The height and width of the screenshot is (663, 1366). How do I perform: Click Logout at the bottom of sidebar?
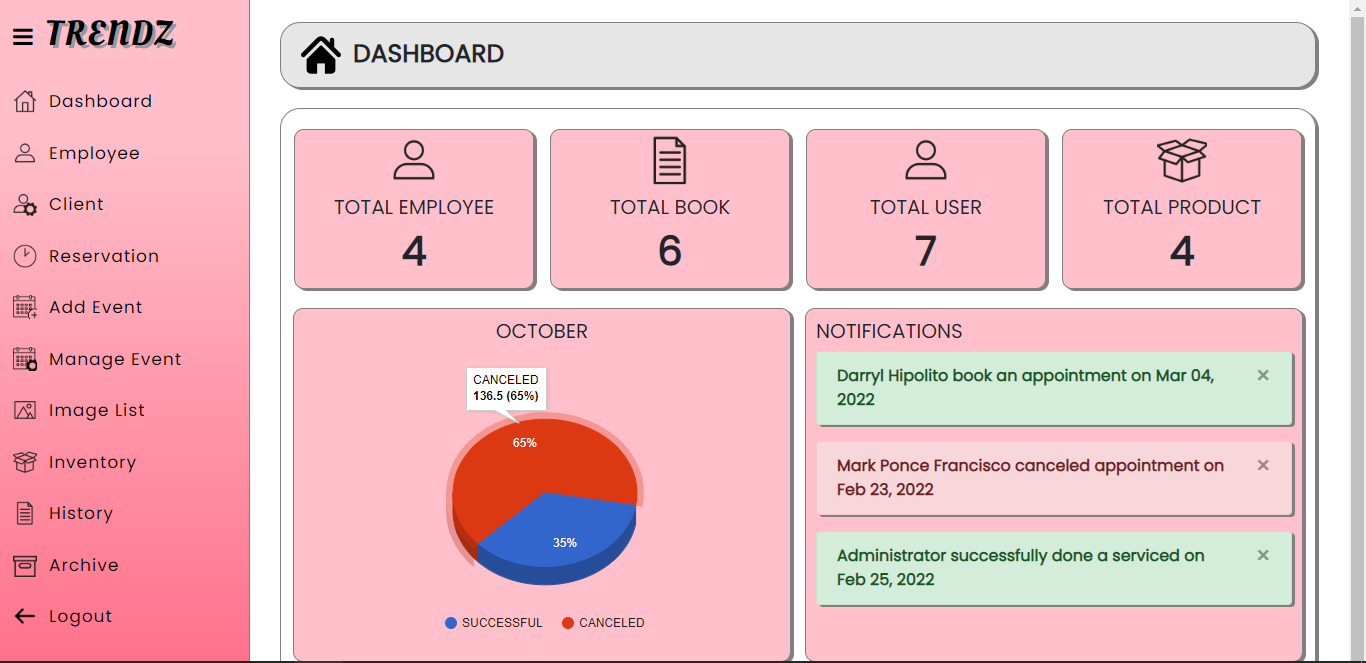click(80, 616)
